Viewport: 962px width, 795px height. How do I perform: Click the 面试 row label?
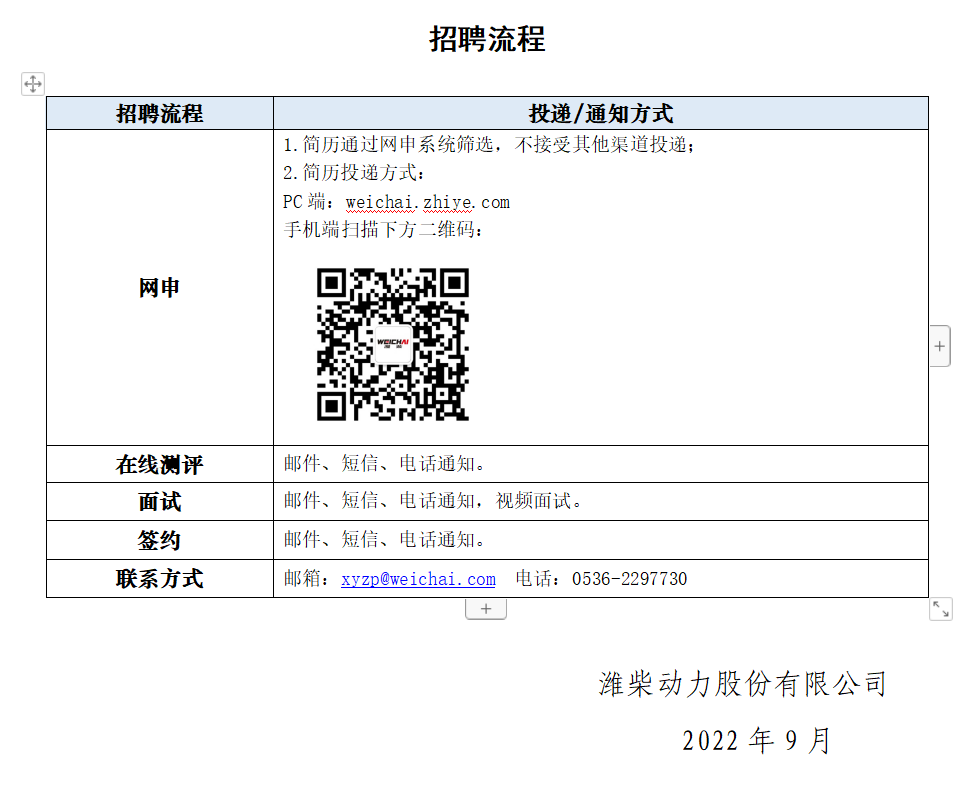click(x=160, y=502)
